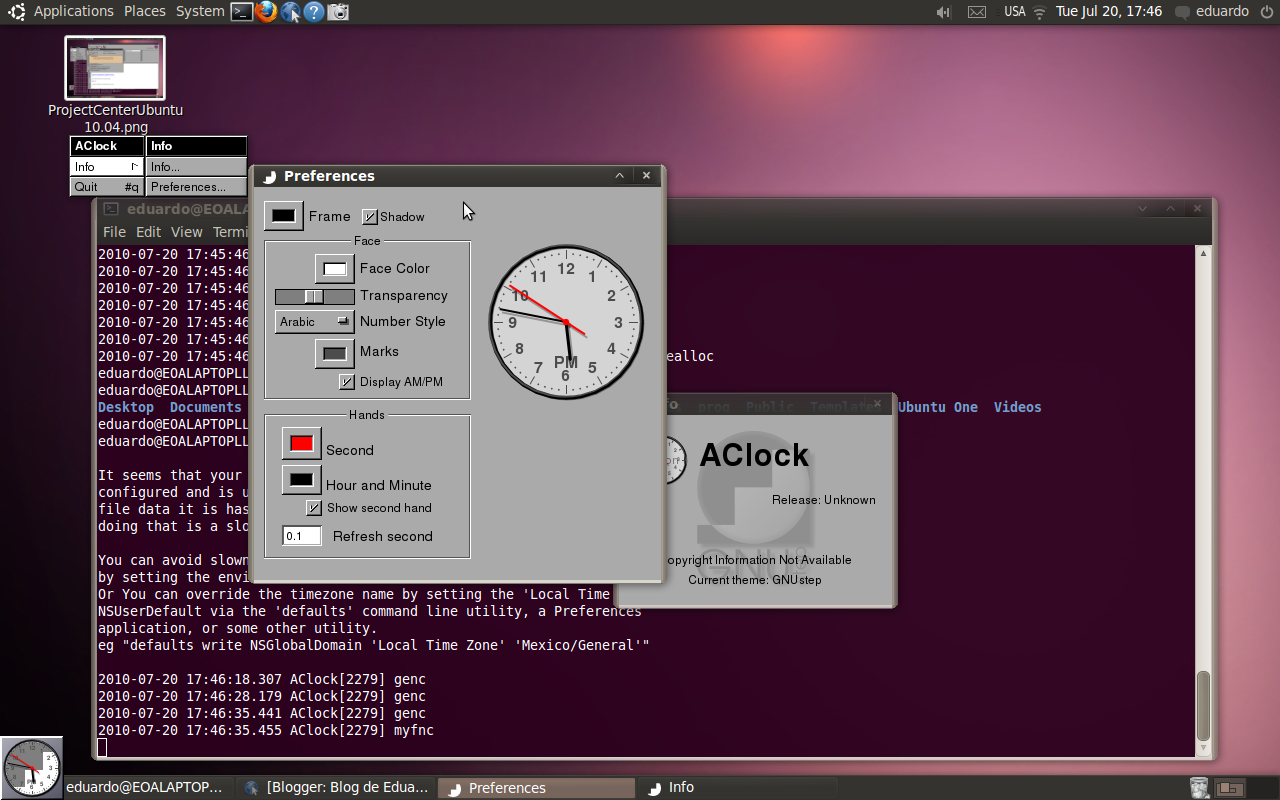Open Firefox from the top panel
The height and width of the screenshot is (800, 1280).
point(265,12)
